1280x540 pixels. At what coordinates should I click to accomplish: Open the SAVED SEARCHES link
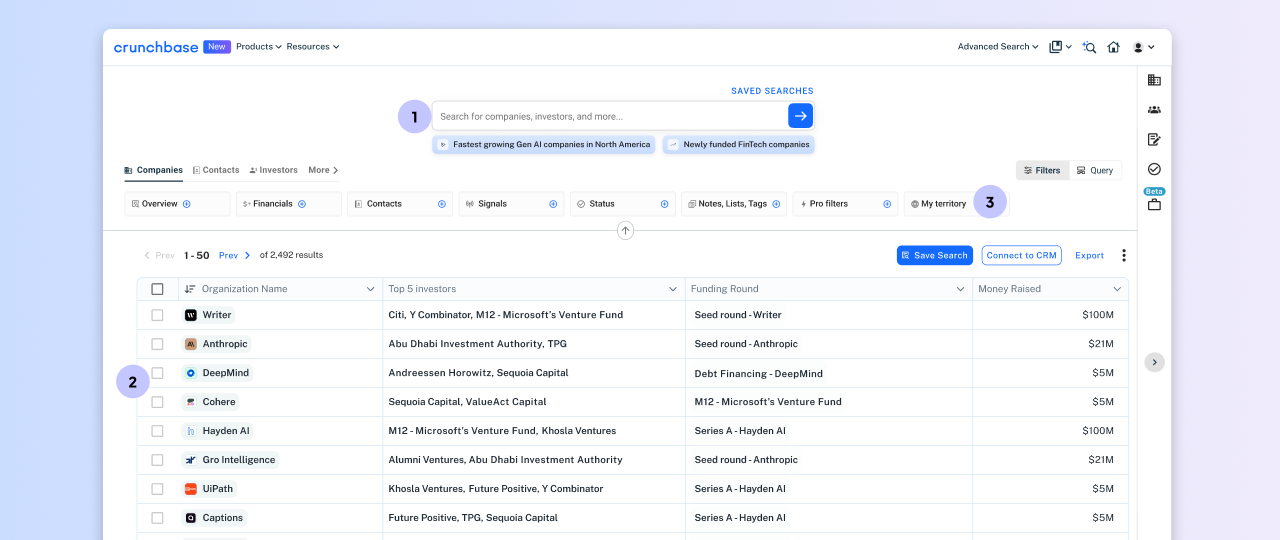[x=772, y=91]
